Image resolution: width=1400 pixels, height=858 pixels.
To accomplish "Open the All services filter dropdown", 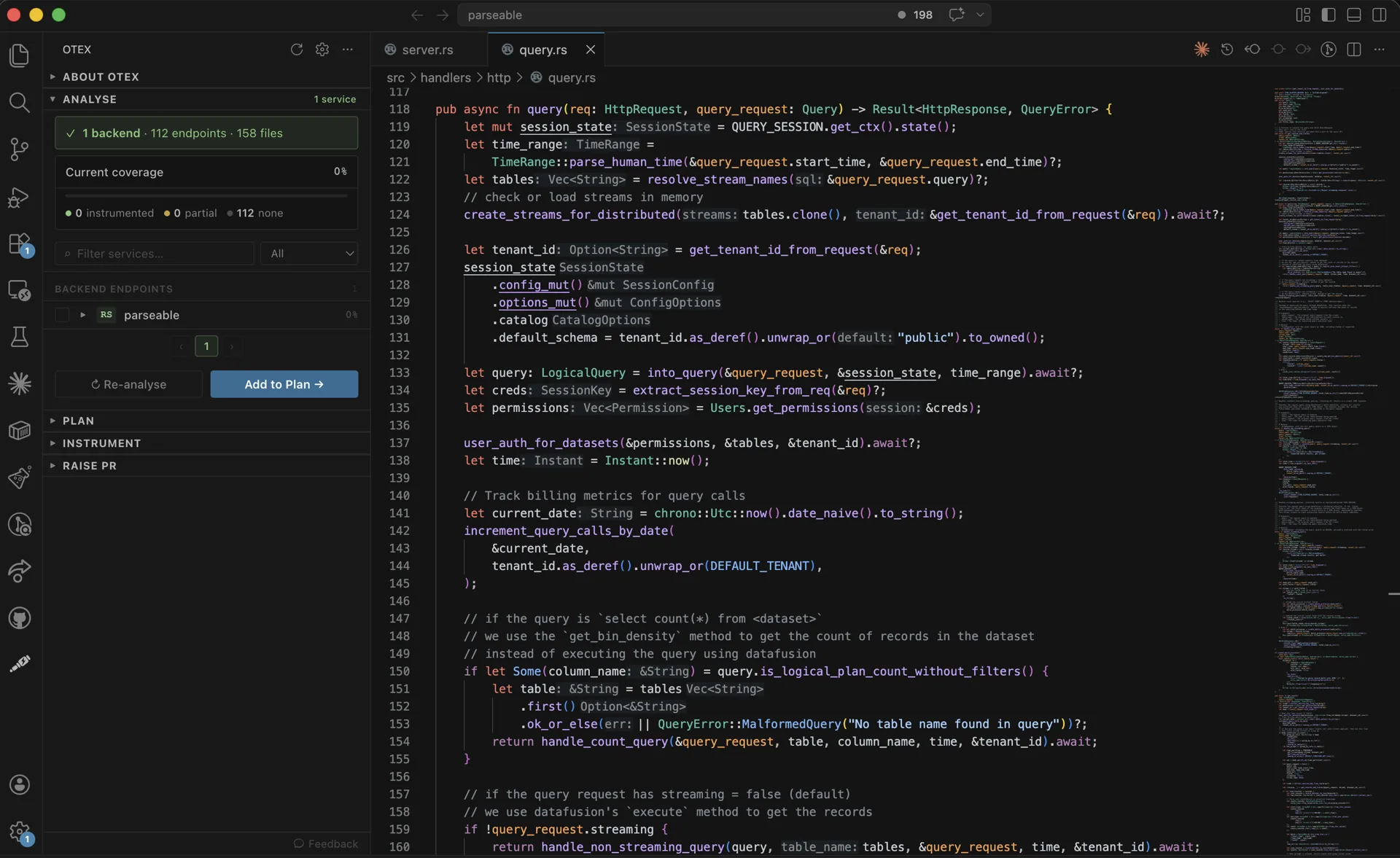I will coord(310,254).
